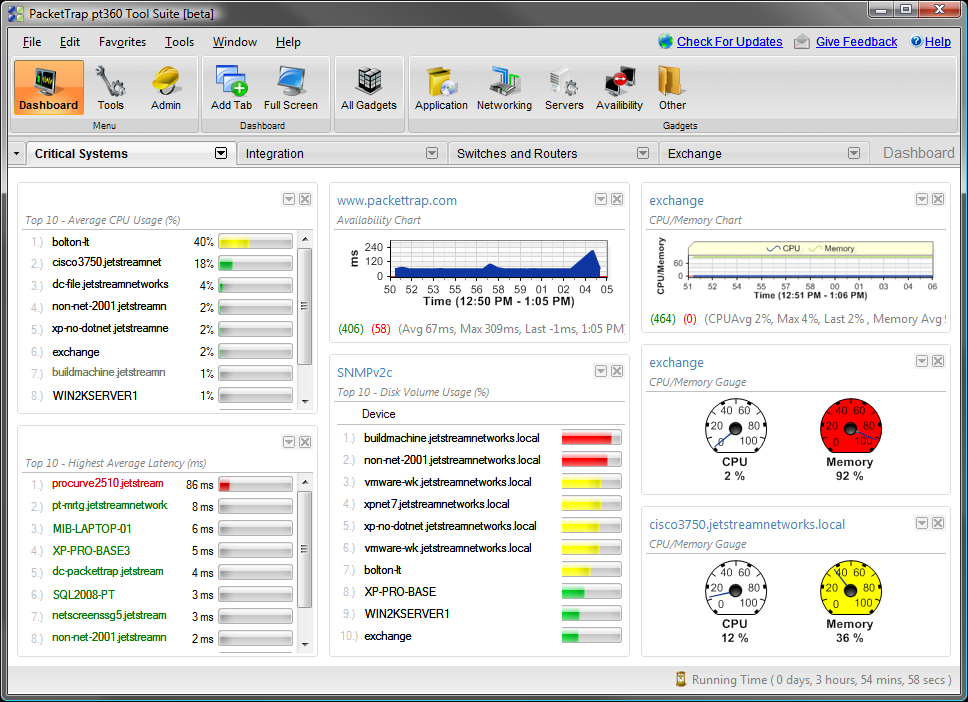The width and height of the screenshot is (968, 702).
Task: Open the exchange CPU/Memory Chart options dropdown
Action: point(922,199)
